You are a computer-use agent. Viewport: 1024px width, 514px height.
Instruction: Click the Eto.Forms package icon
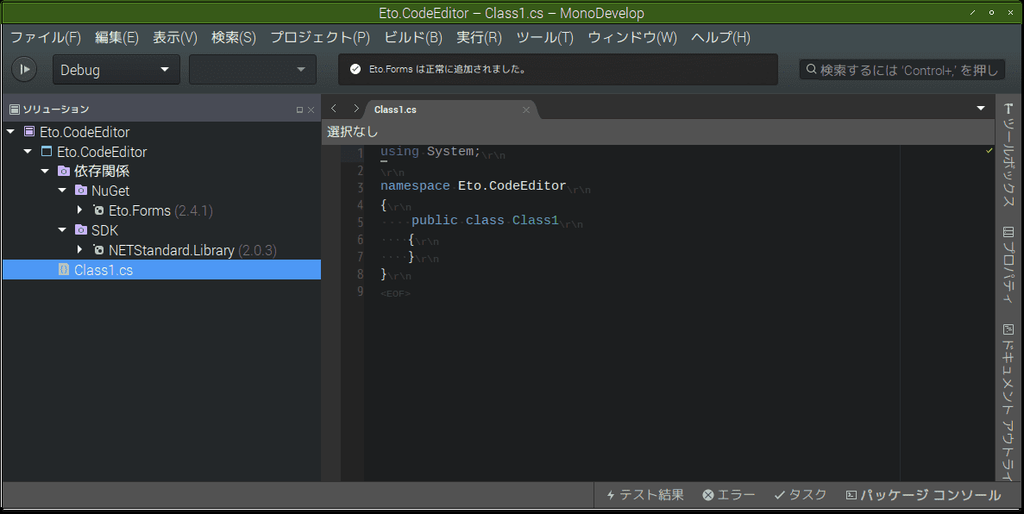tap(99, 210)
